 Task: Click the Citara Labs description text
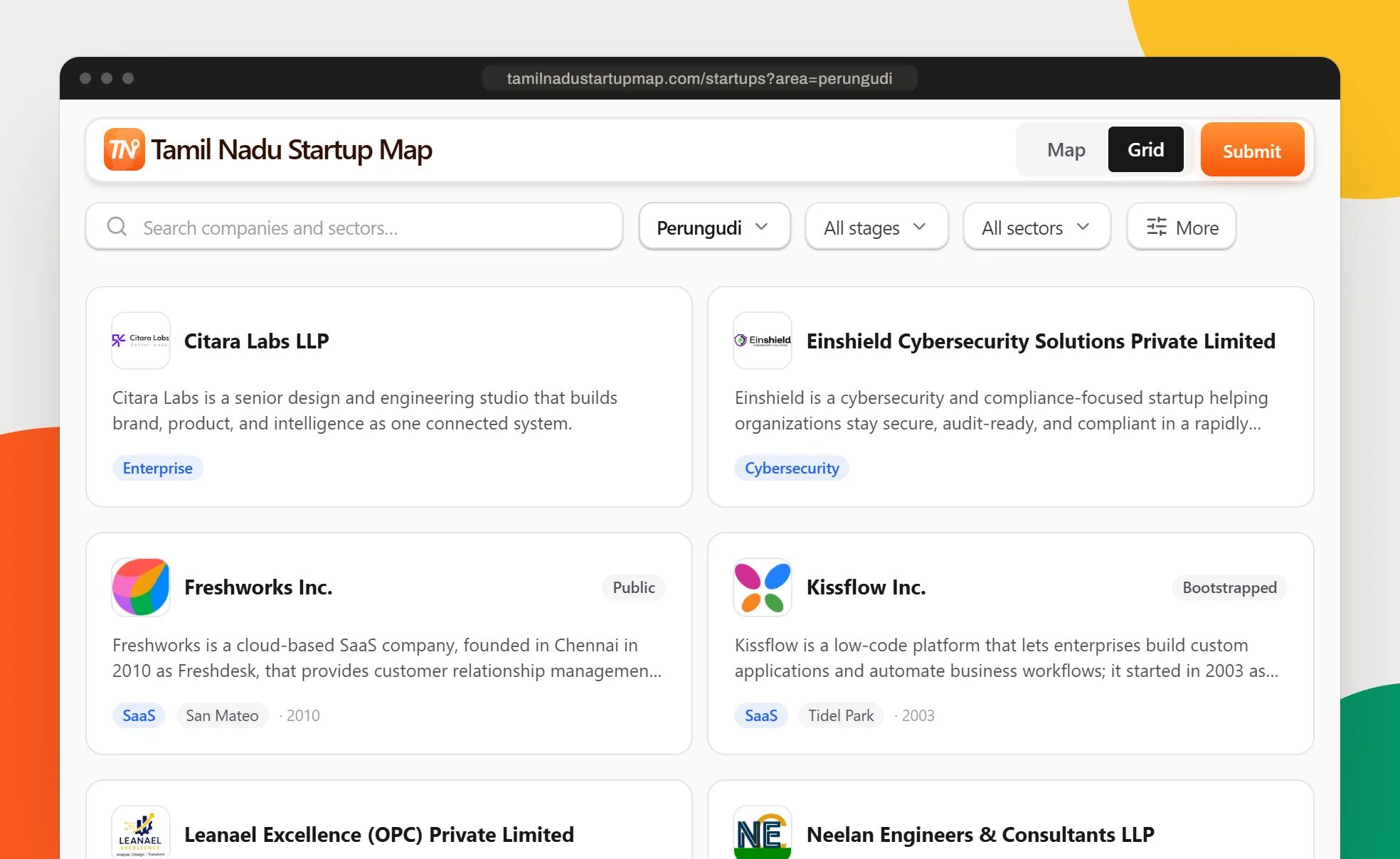coord(365,410)
